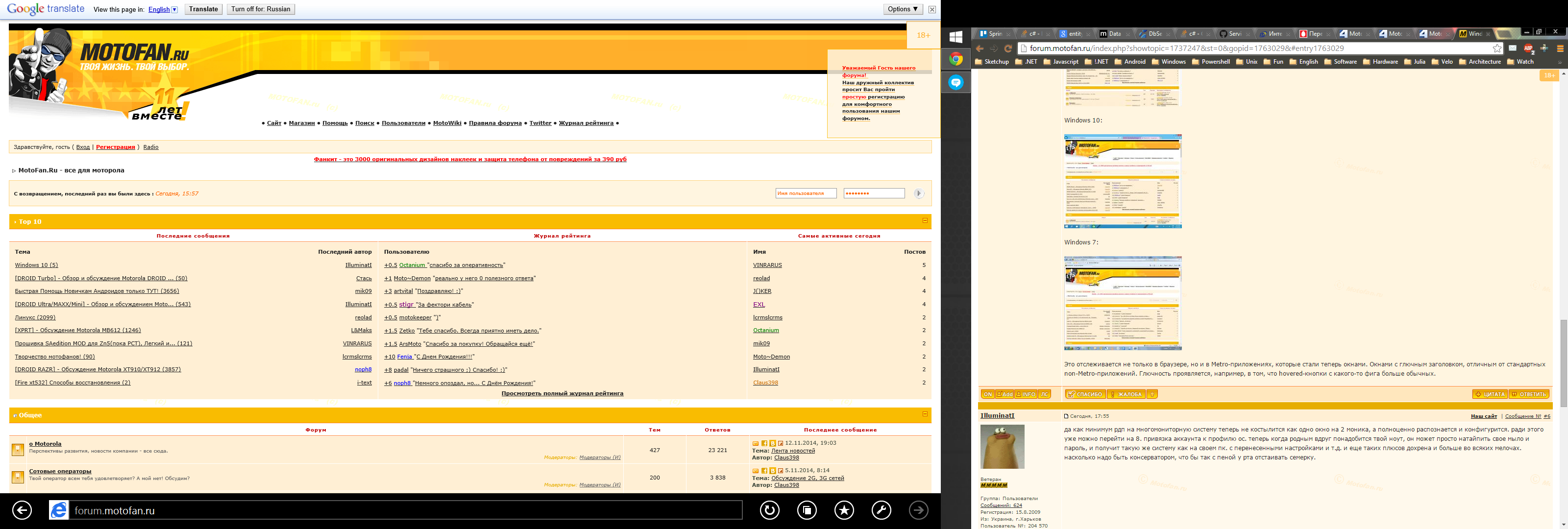Click the upward arrow button under the post
Viewport: 1568px width, 529px height.
[1152, 394]
